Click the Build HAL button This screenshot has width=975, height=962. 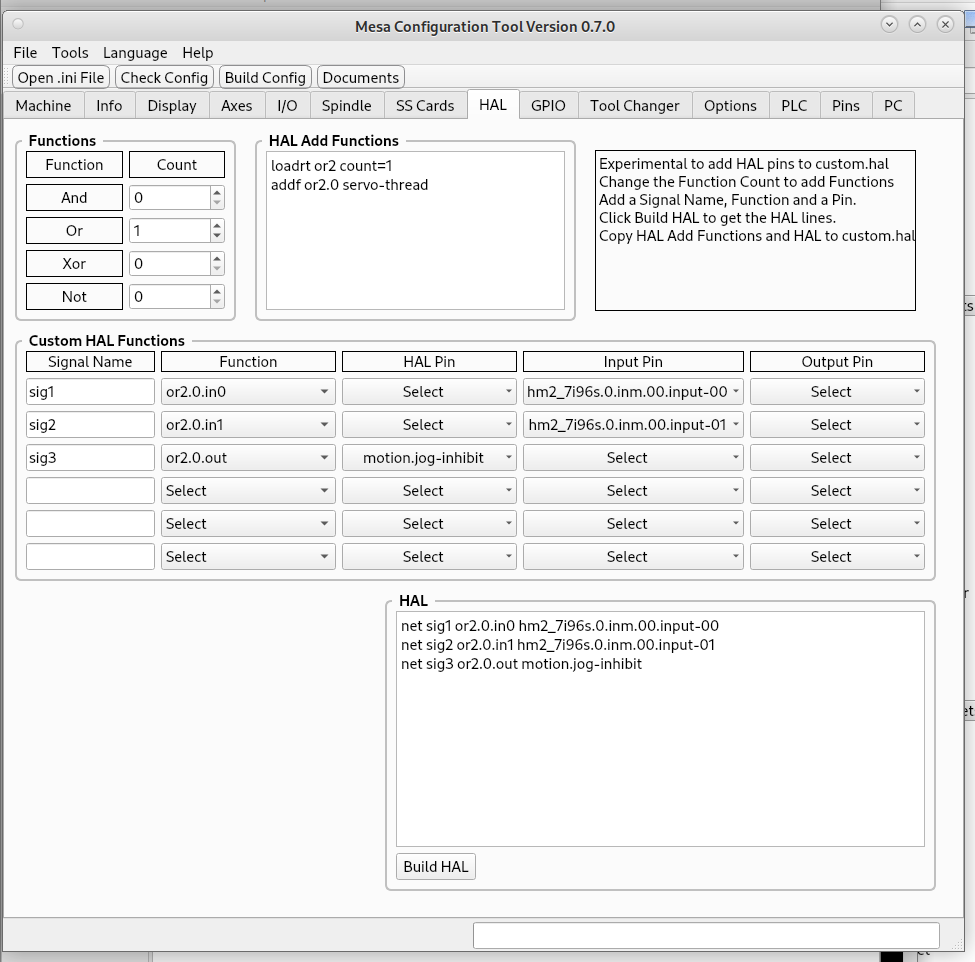pos(436,867)
